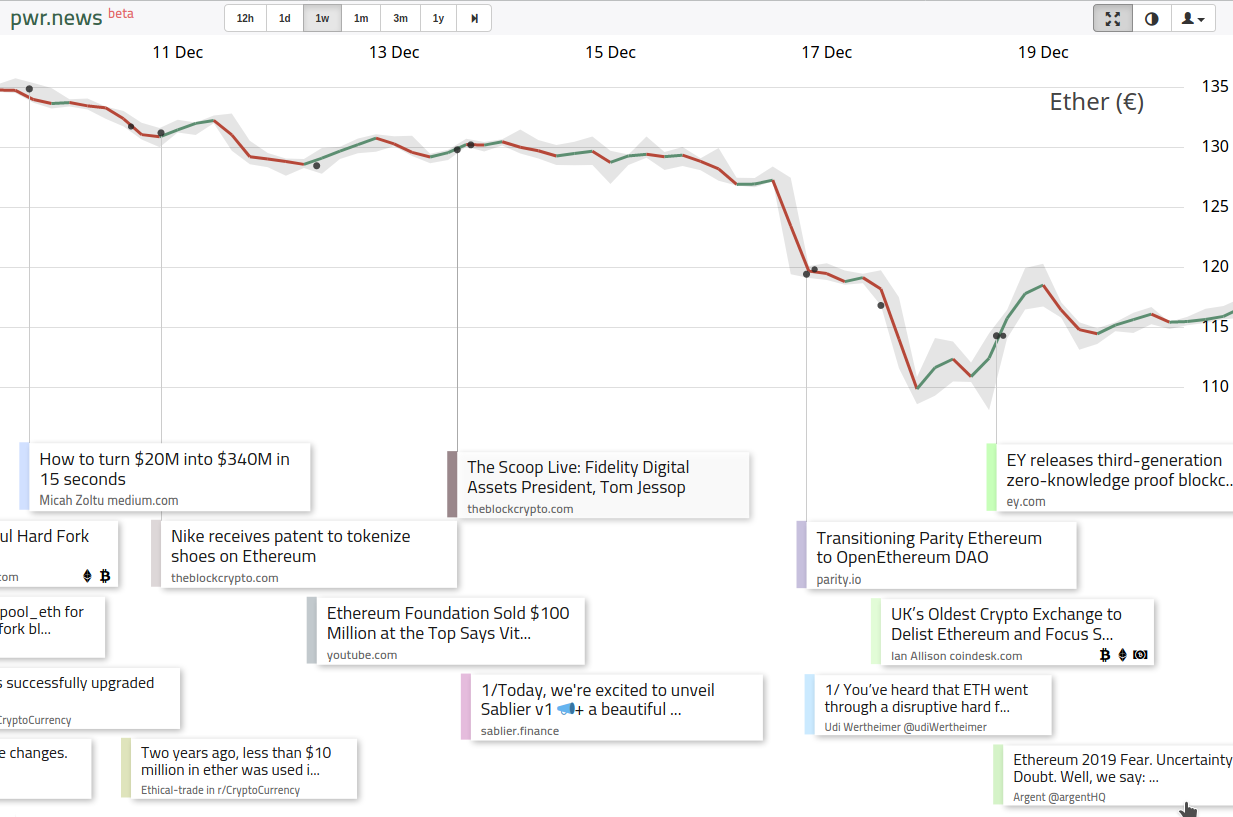The height and width of the screenshot is (817, 1233).
Task: Open the user account dropdown
Action: pyautogui.click(x=1193, y=18)
